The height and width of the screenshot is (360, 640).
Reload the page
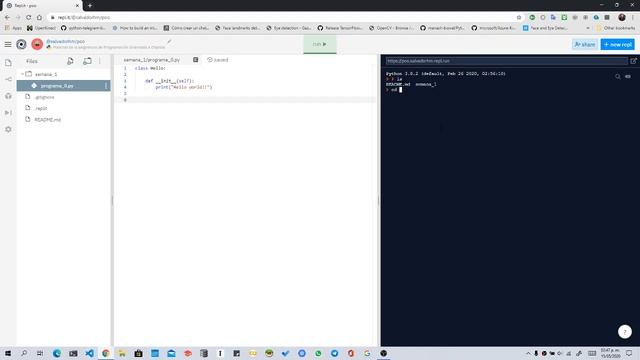29,18
